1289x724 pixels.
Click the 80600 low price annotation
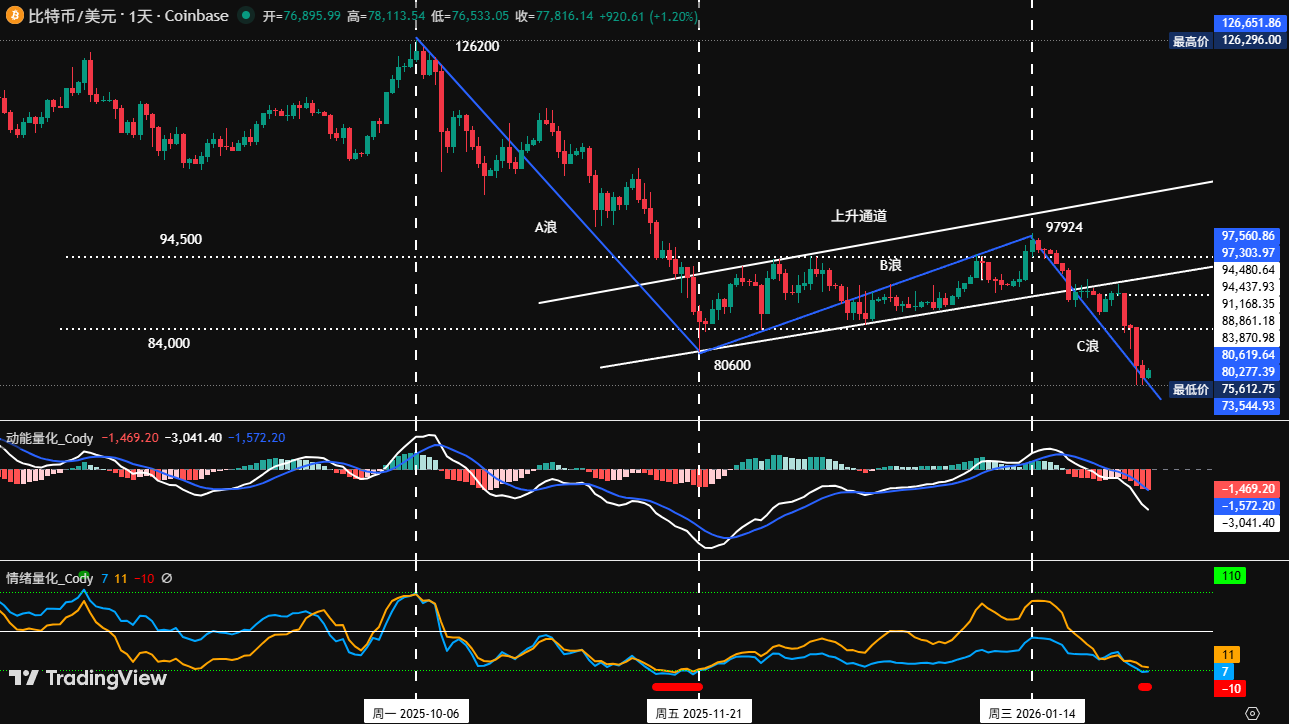coord(731,366)
